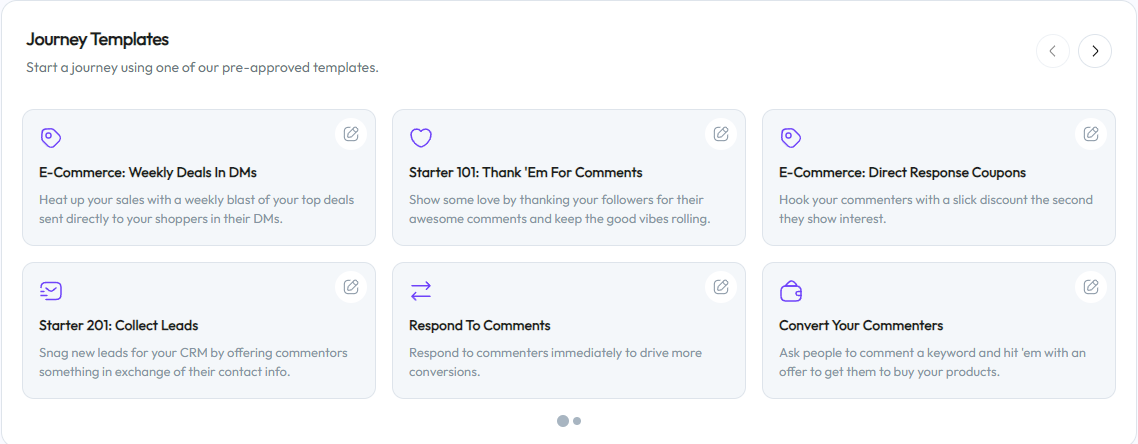Click edit icon on Convert Your Commenters card
Viewport: 1138px width, 444px height.
(x=1091, y=287)
